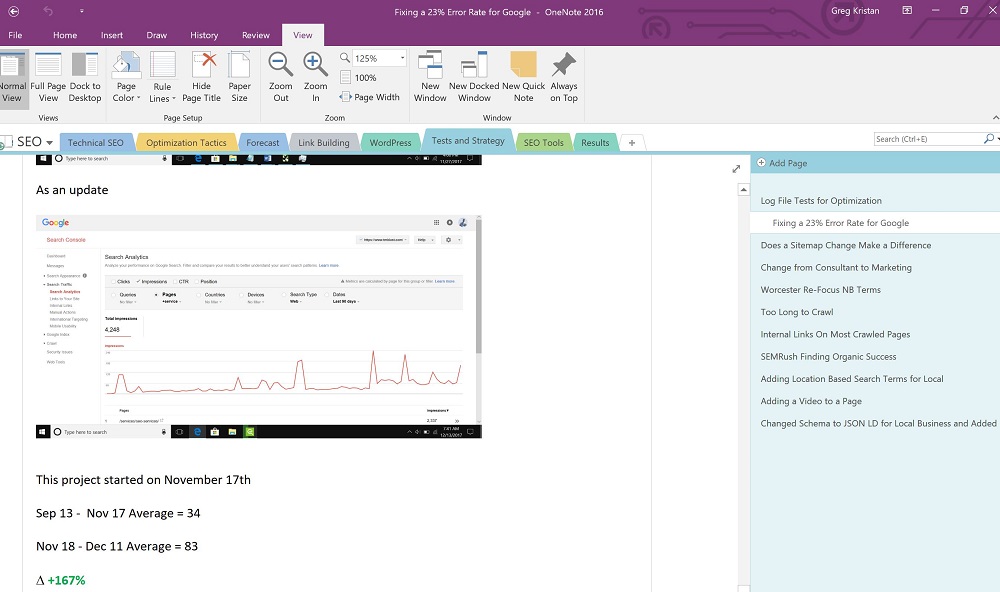Click the Undo arrow in title bar
1000x592 pixels.
48,11
